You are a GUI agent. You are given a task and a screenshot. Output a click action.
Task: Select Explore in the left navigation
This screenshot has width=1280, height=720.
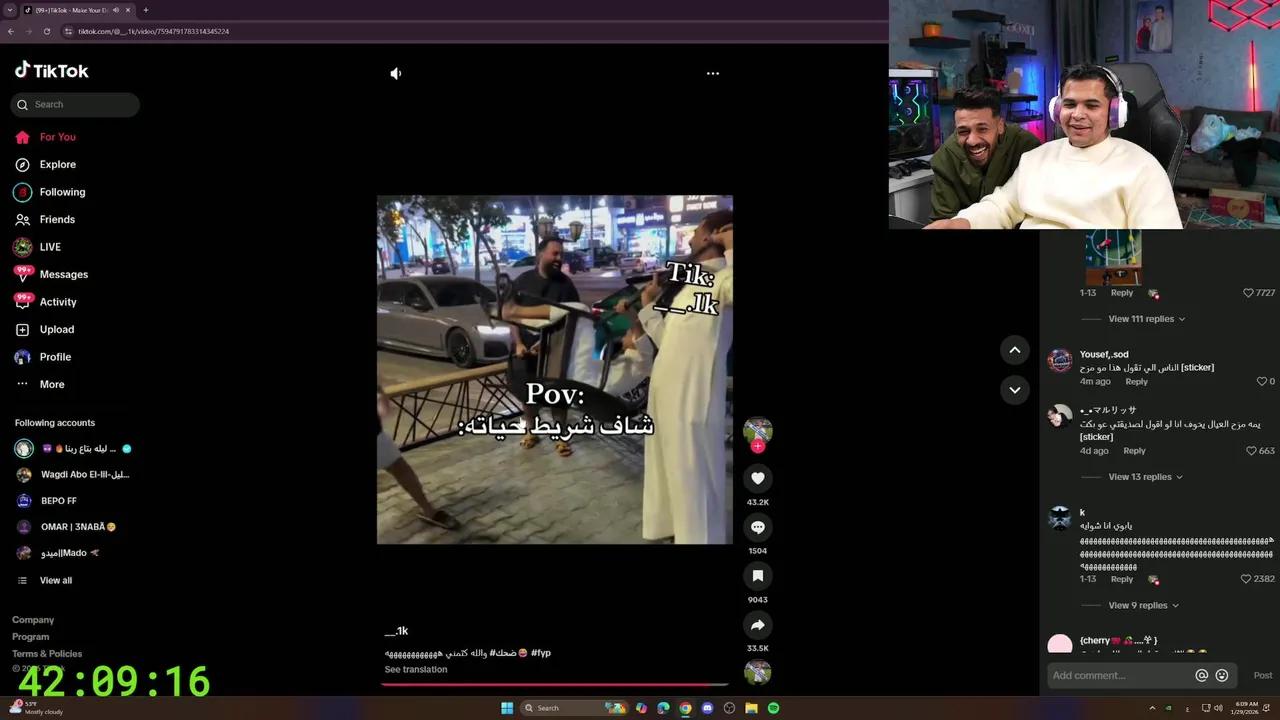click(x=57, y=164)
